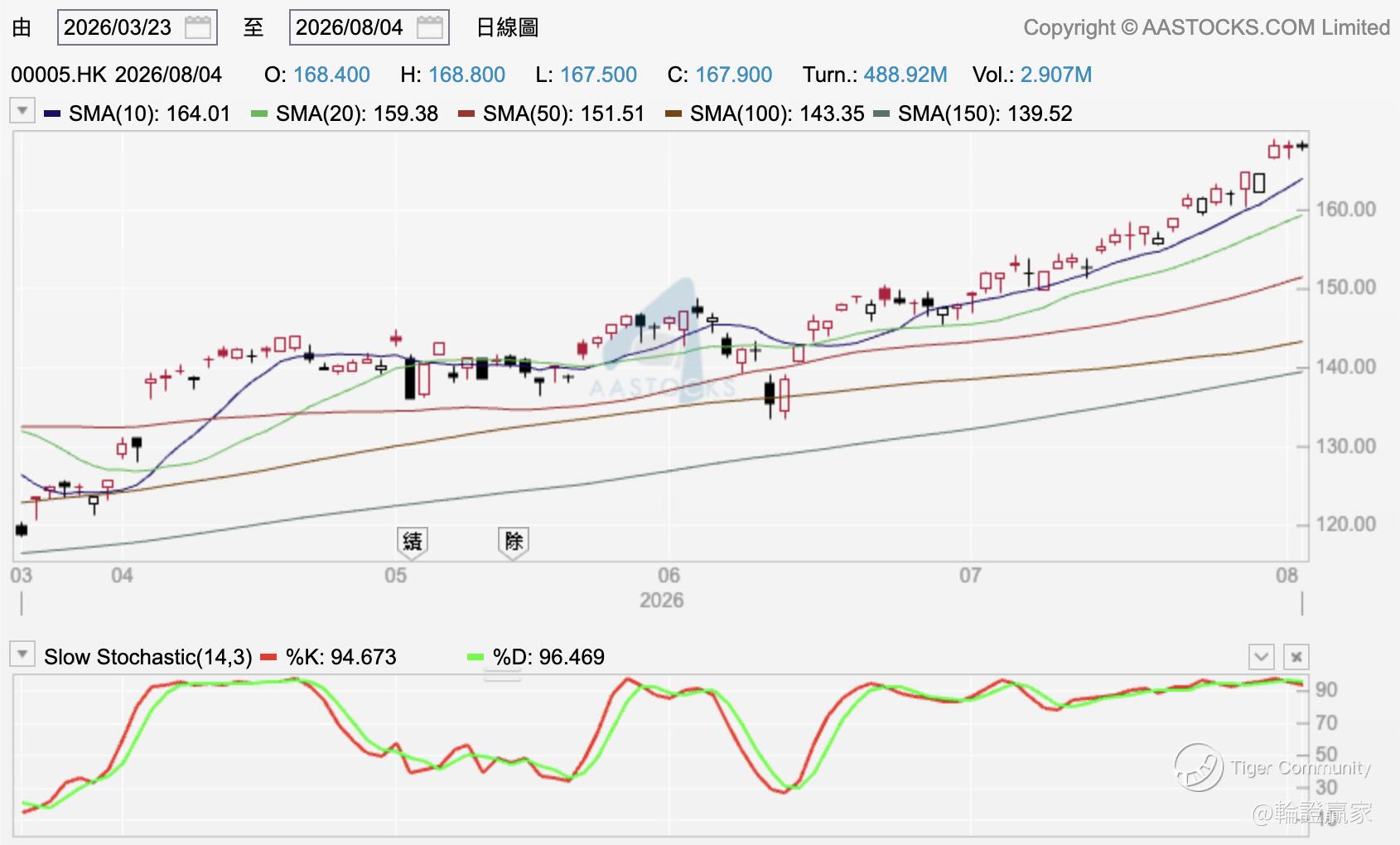This screenshot has height=845, width=1400.
Task: Close the Slow Stochastic indicator panel
Action: pos(1296,657)
